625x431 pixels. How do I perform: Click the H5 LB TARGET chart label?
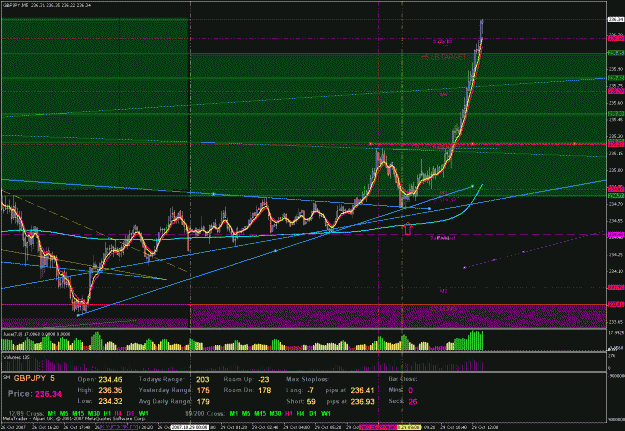tap(444, 57)
